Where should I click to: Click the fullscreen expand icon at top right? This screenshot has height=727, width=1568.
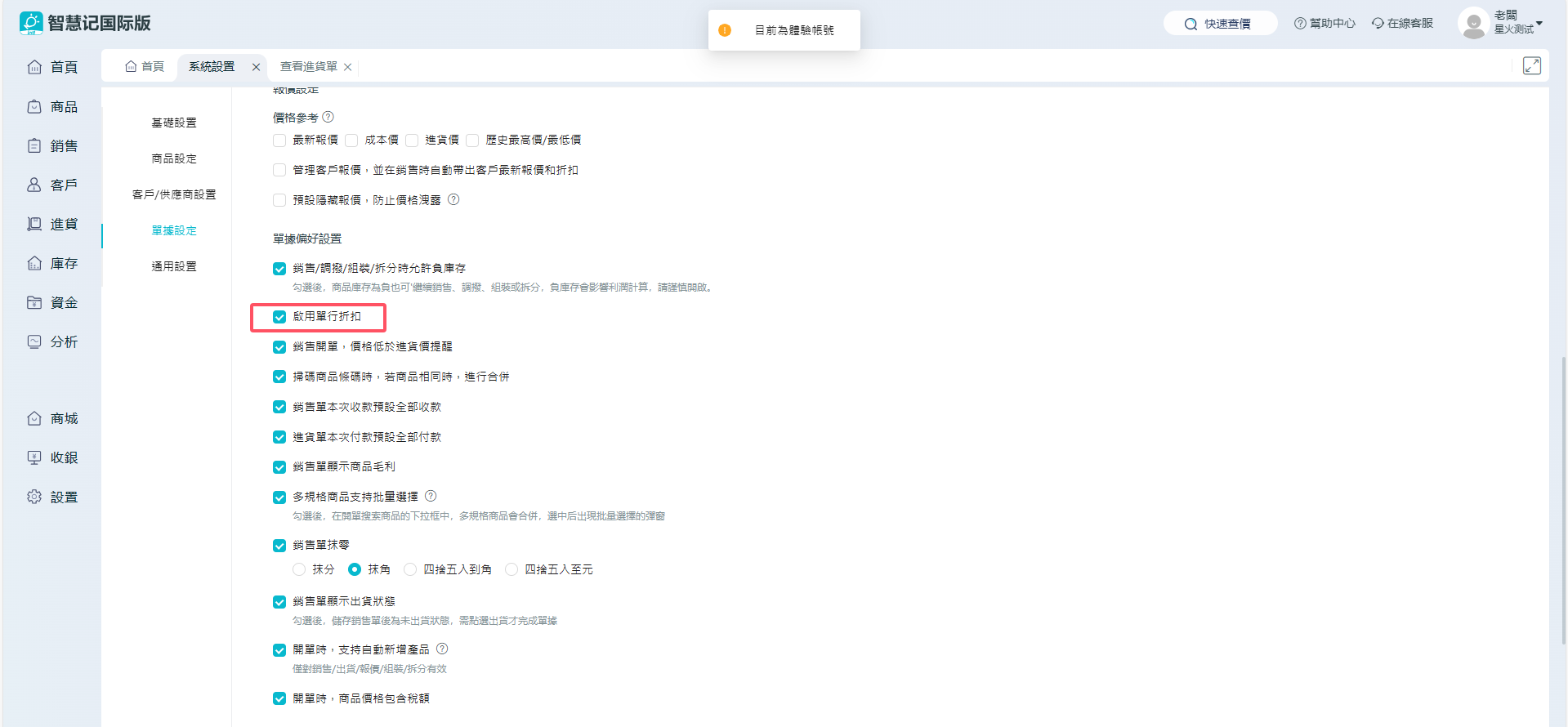(1532, 66)
